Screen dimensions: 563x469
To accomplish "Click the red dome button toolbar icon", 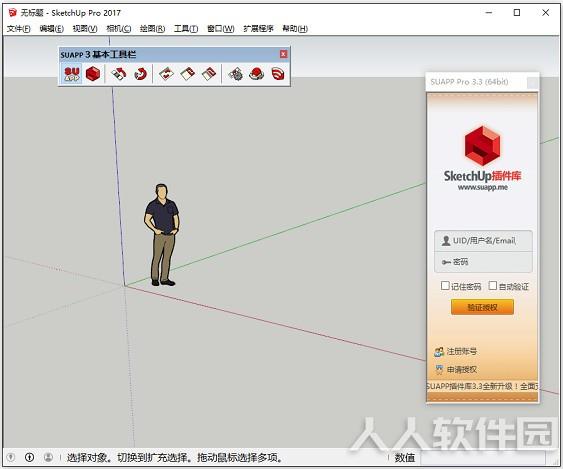I will [257, 74].
